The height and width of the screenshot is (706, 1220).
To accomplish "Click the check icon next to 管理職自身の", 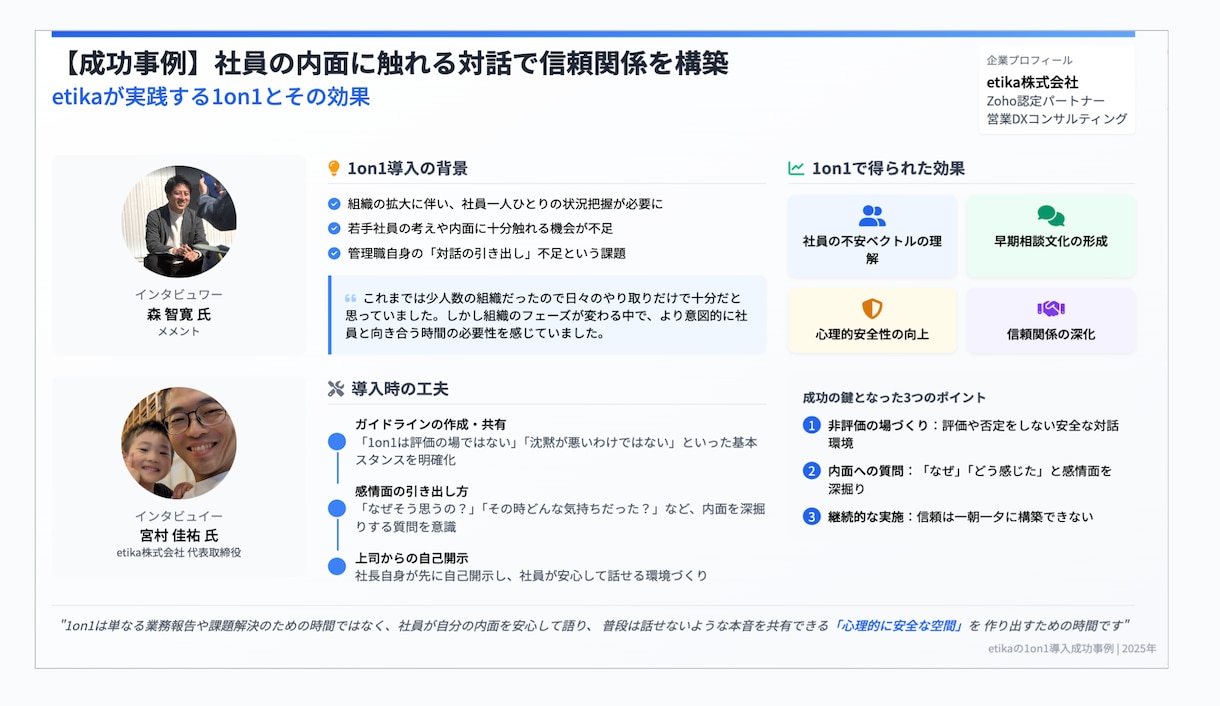I will (x=334, y=254).
